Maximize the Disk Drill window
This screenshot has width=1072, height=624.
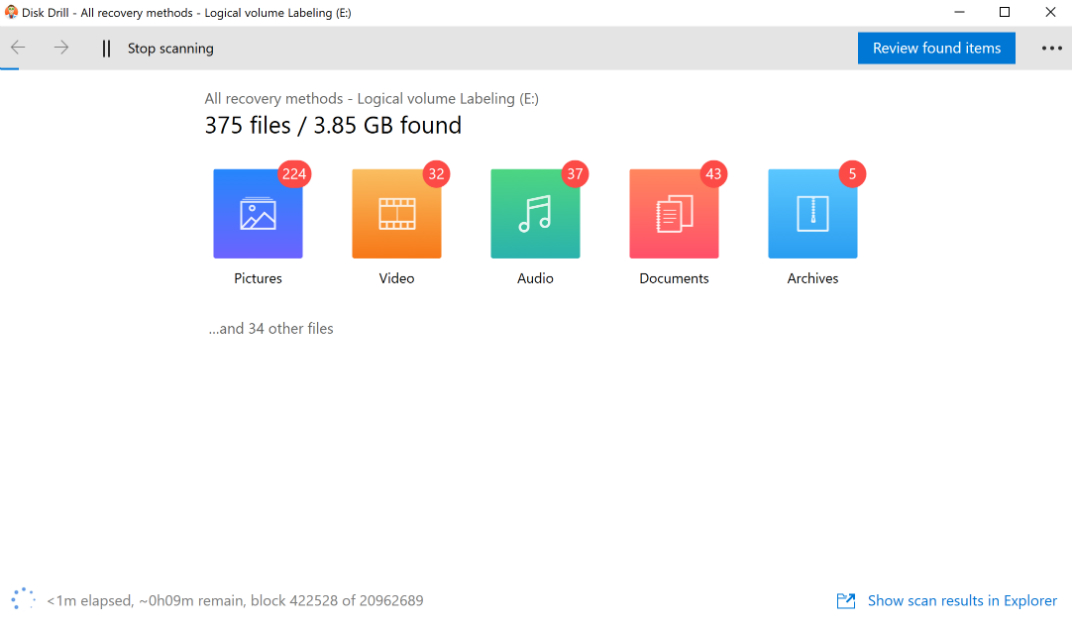1004,12
